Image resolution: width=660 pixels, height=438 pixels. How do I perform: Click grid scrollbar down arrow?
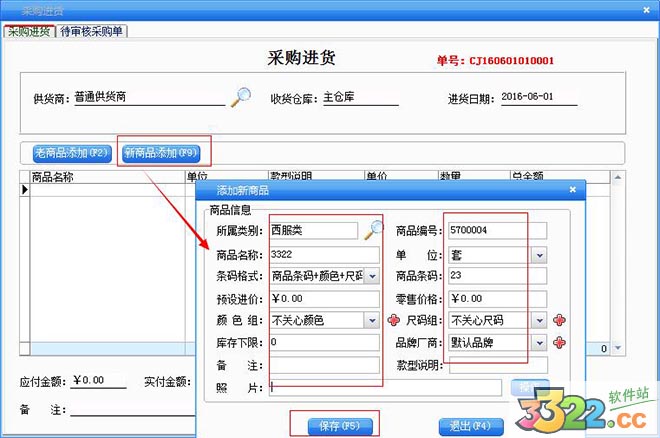tap(618, 348)
